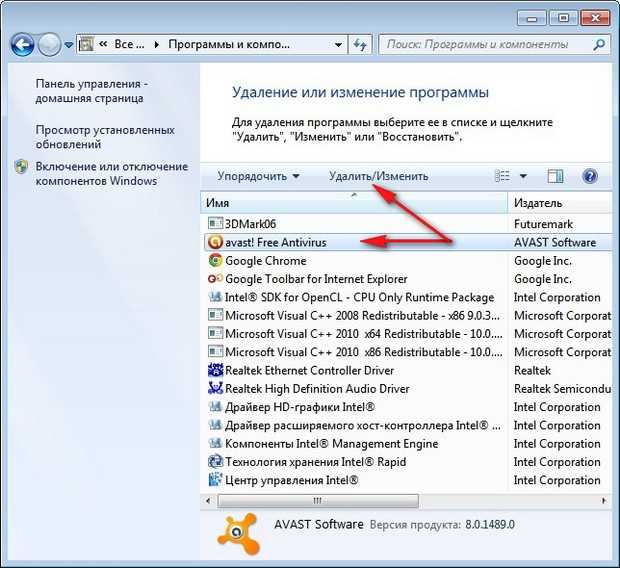
Task: Click icon of Visual C++ 2010 x64 Redistributable
Action: click(215, 333)
